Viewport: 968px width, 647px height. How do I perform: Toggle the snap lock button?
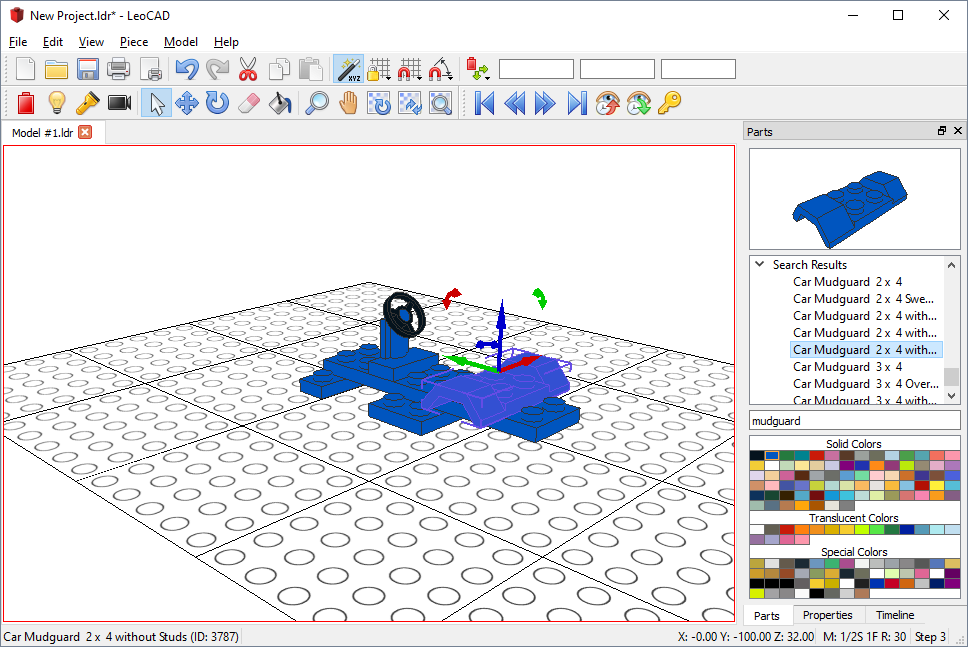point(375,69)
